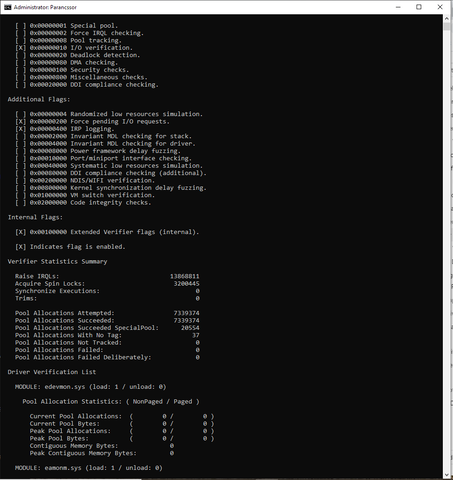Click 'Pool Allocations Succeeded:' label

coord(65,320)
